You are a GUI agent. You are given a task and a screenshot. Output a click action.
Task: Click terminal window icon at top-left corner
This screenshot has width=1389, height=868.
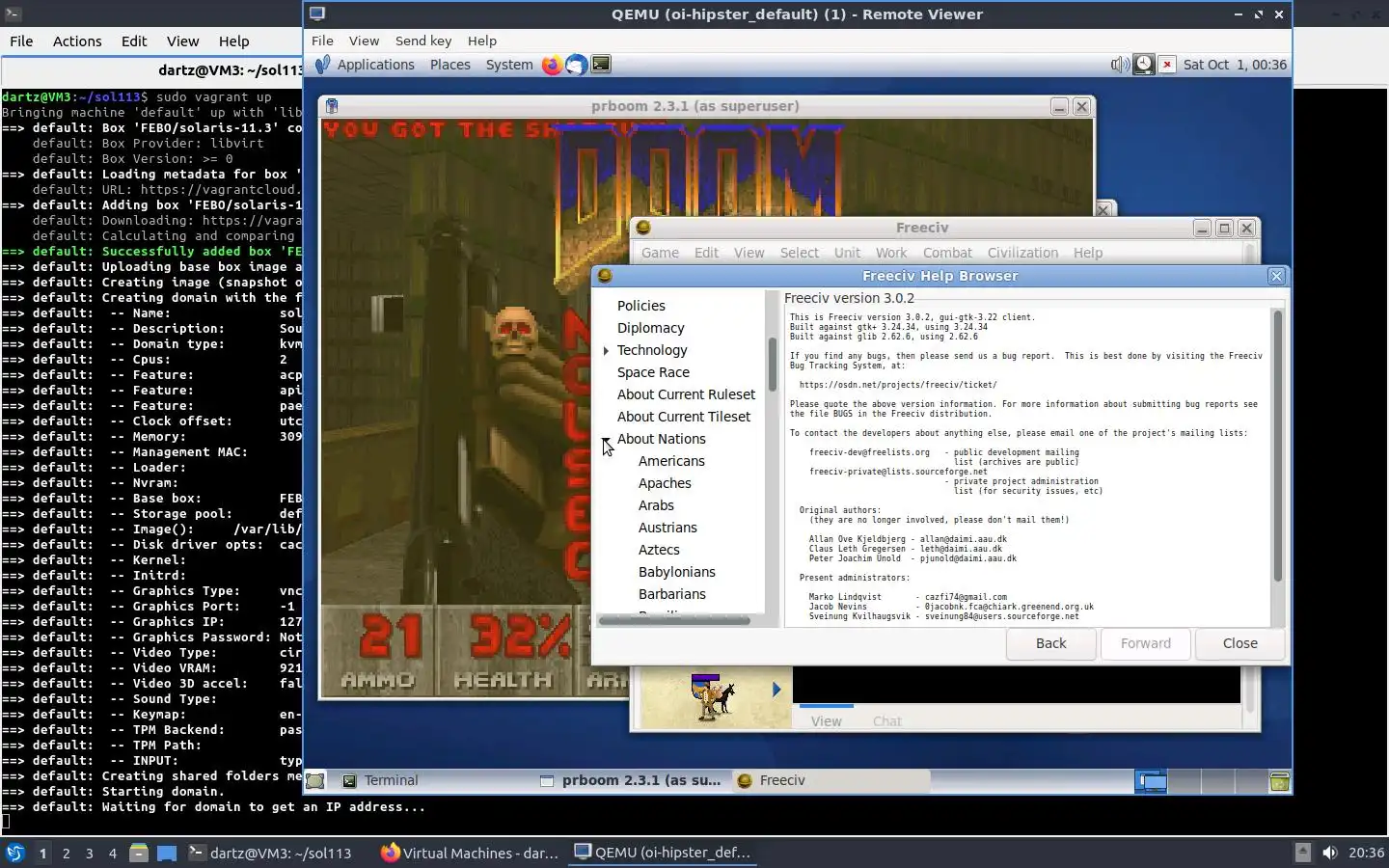tap(12, 14)
